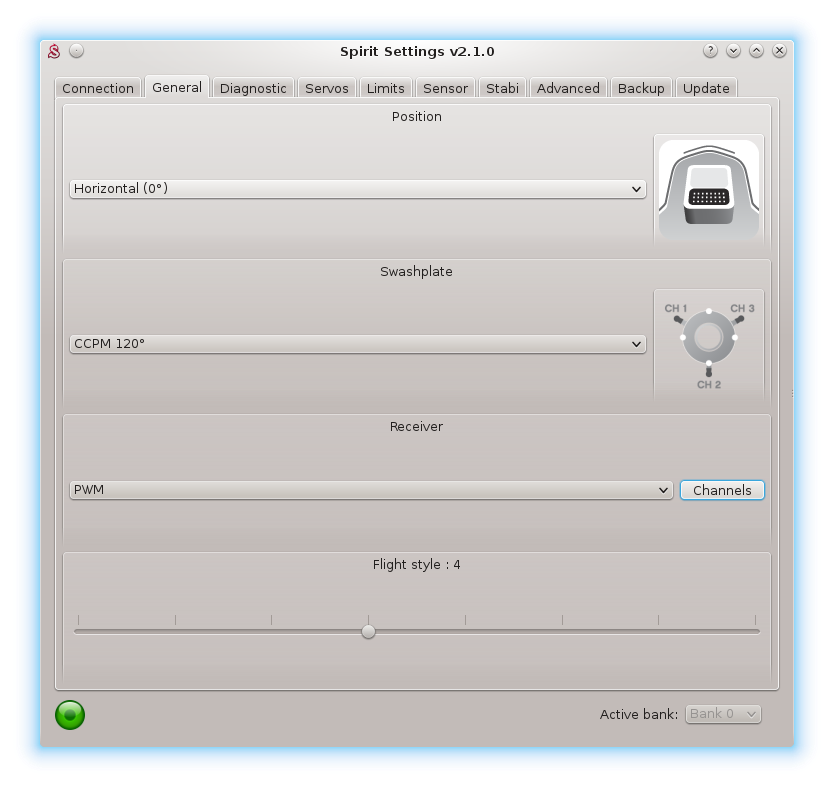Image resolution: width=834 pixels, height=787 pixels.
Task: Click the Spirit logo icon in title bar
Action: (55, 51)
